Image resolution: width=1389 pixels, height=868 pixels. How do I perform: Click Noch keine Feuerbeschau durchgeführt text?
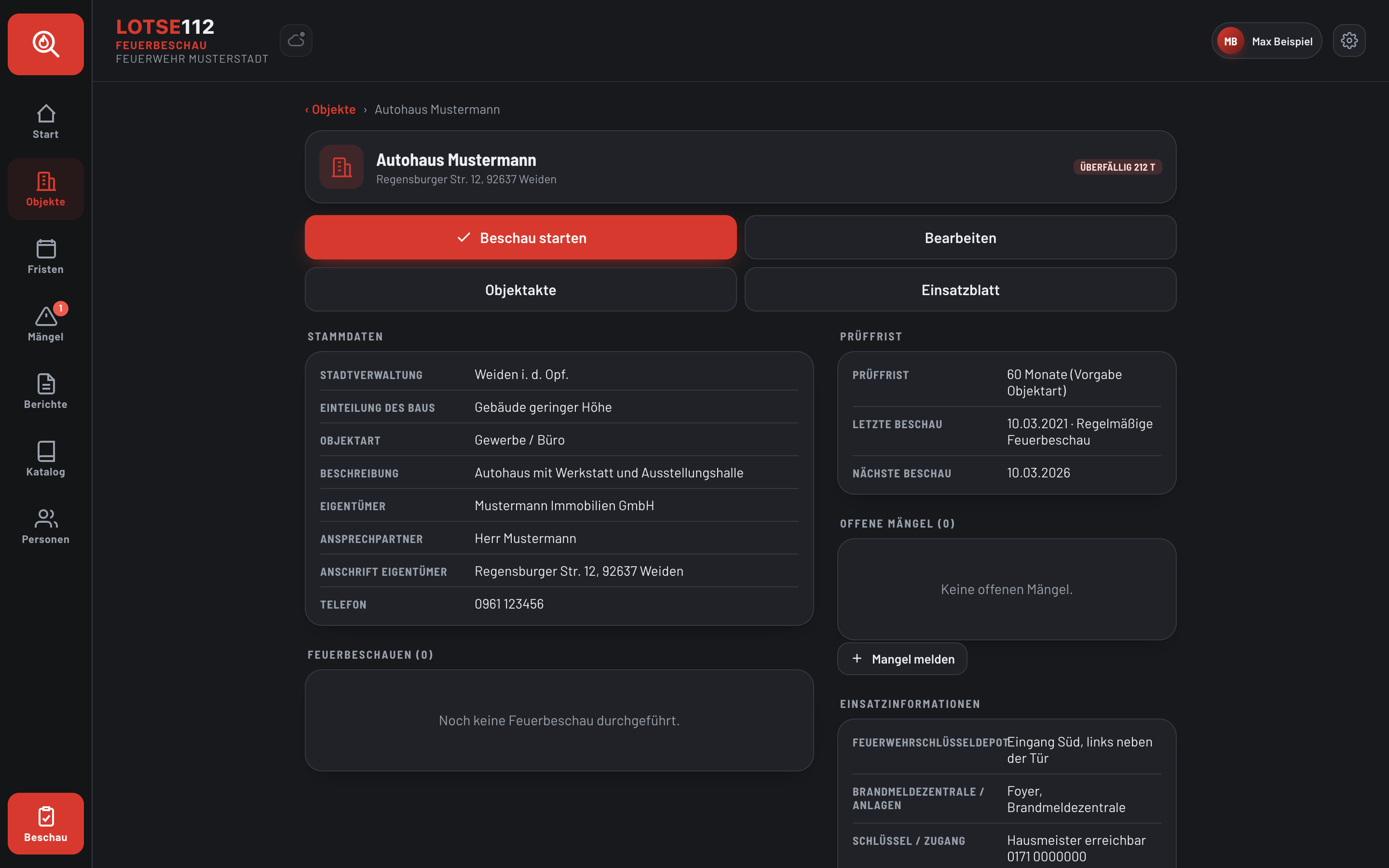pos(559,720)
